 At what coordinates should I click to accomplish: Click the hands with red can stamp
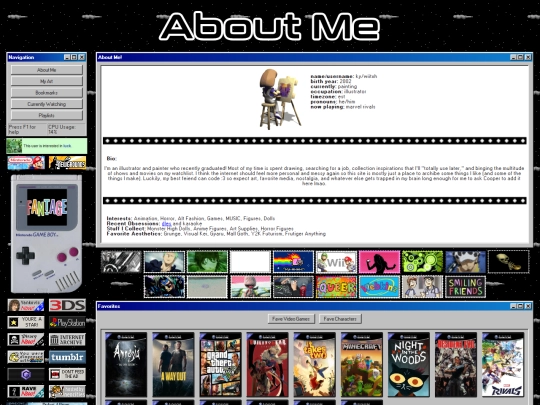(293, 287)
